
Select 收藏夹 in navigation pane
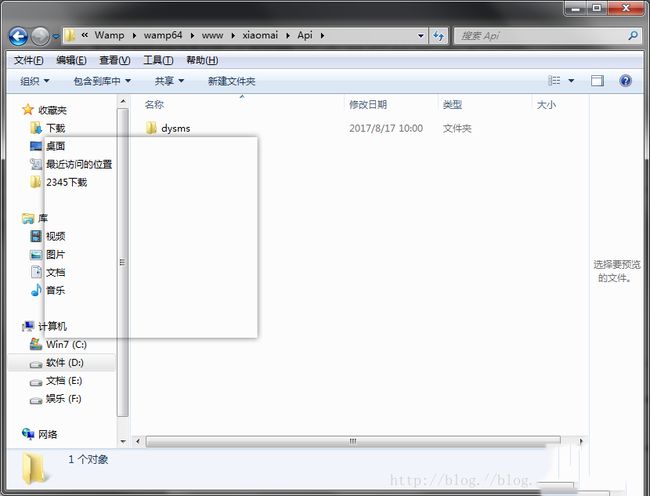point(52,110)
